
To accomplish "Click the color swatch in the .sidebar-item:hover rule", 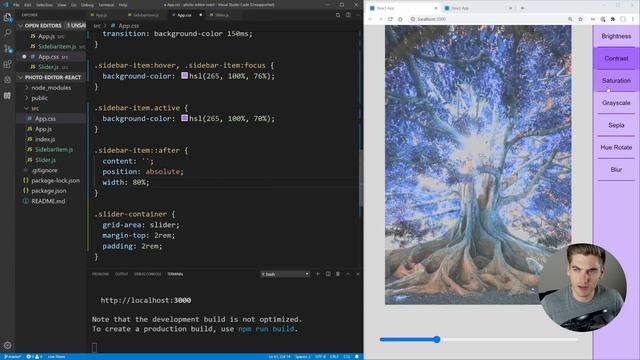I will pyautogui.click(x=184, y=76).
